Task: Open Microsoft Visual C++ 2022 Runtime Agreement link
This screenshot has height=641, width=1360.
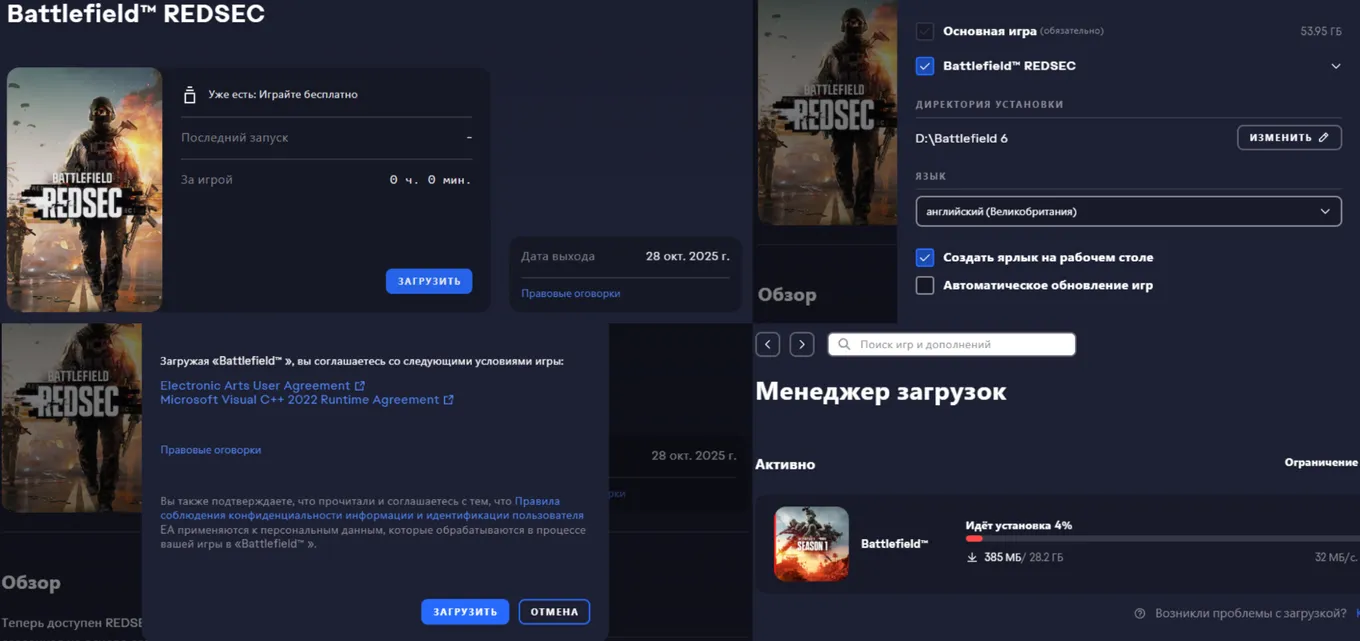Action: click(307, 399)
